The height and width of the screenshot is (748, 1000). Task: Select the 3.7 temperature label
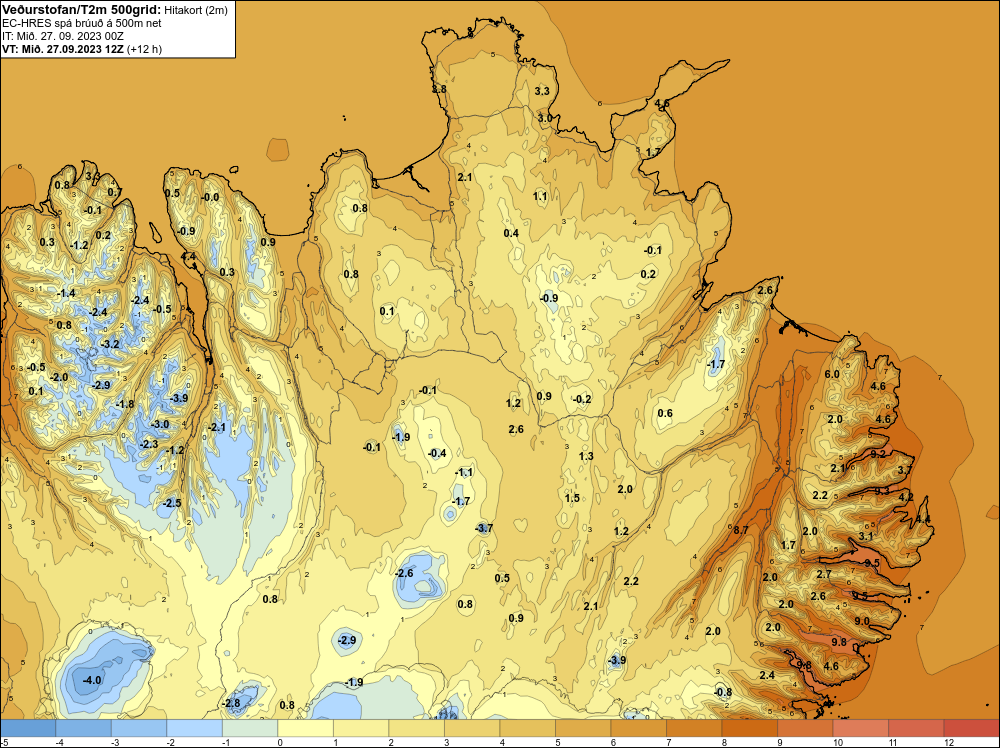pos(904,470)
